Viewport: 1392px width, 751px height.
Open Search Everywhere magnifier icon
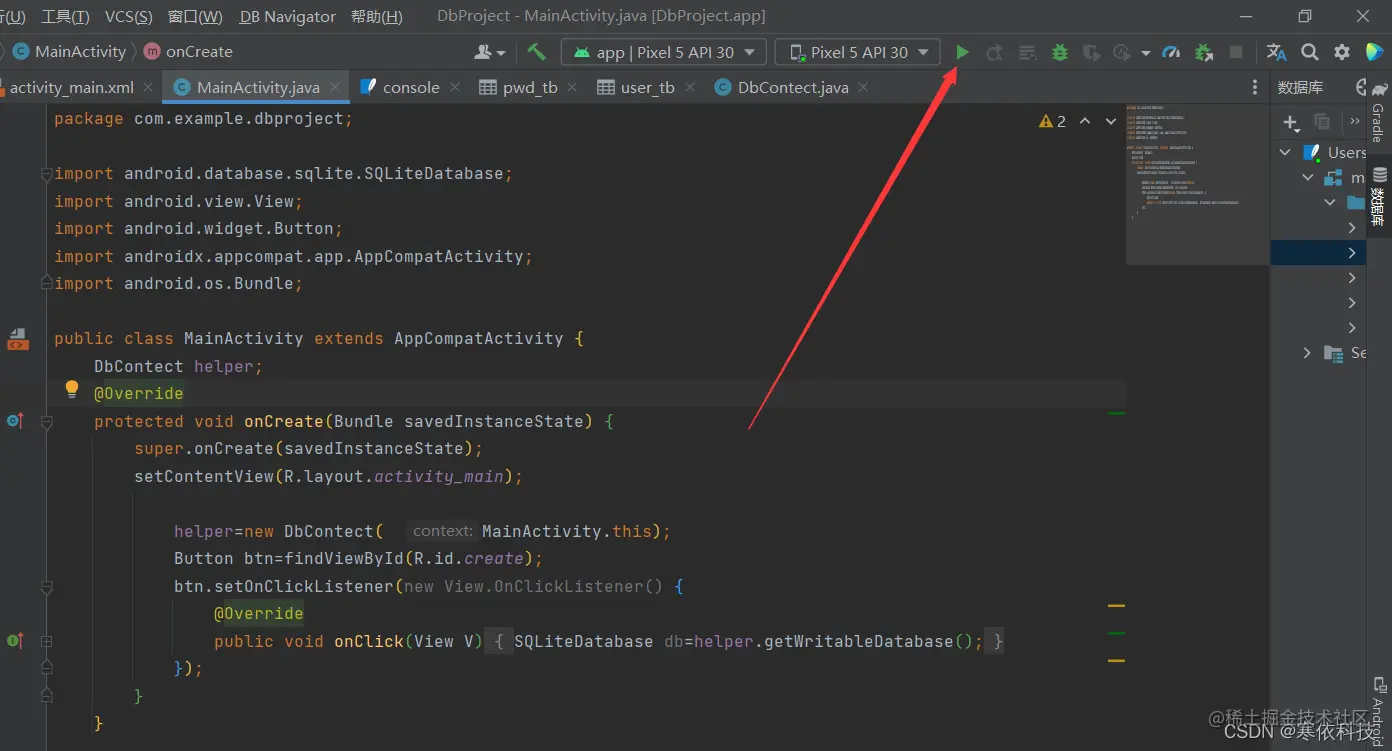point(1309,52)
